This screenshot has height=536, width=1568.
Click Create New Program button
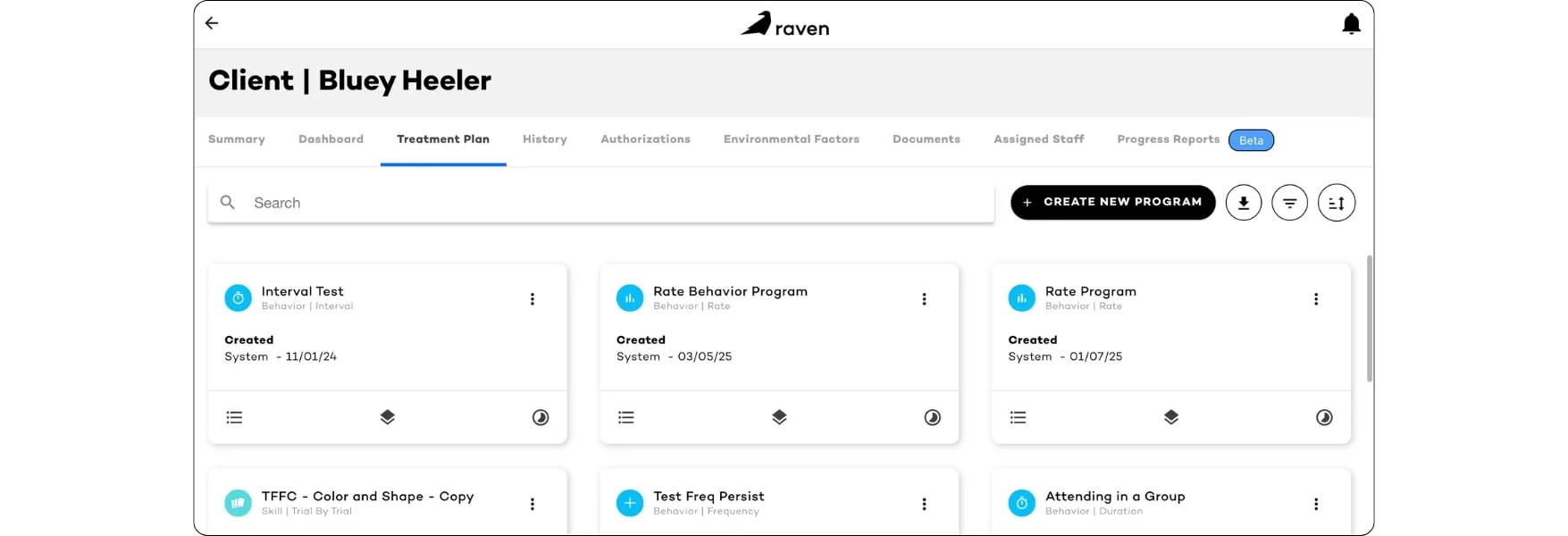point(1112,202)
